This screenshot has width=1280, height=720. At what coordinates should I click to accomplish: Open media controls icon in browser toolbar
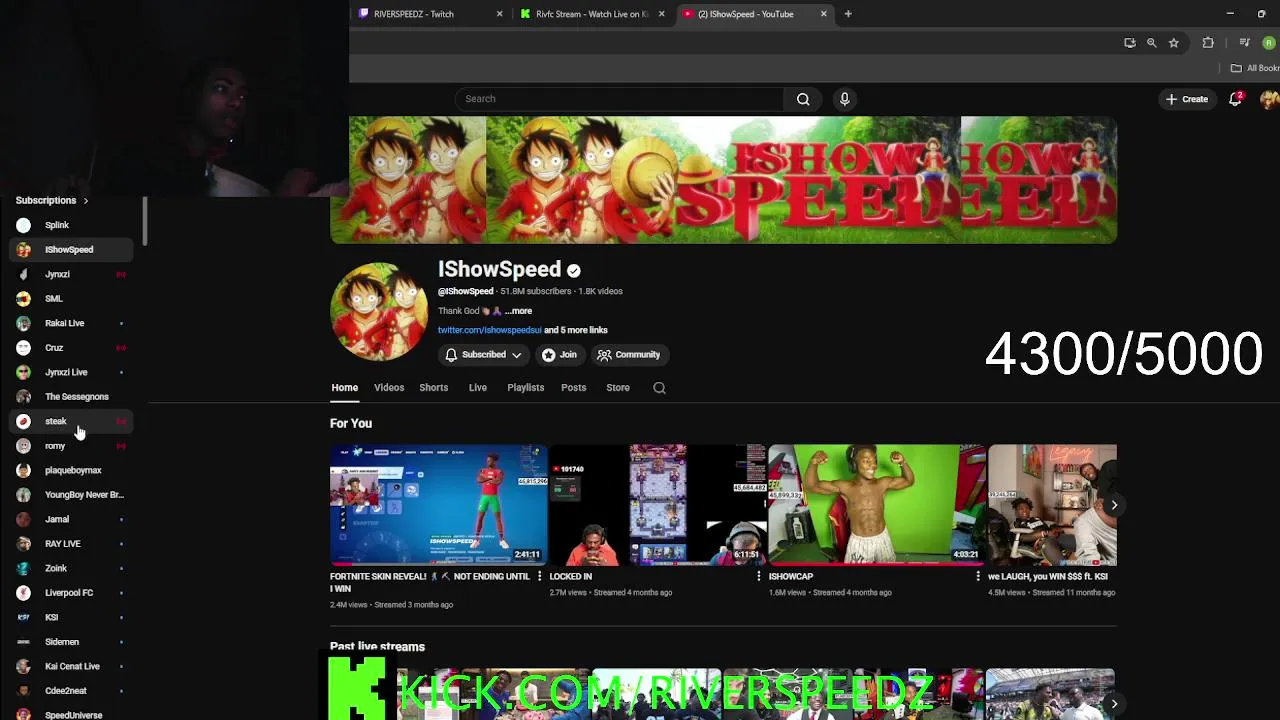tap(1244, 43)
